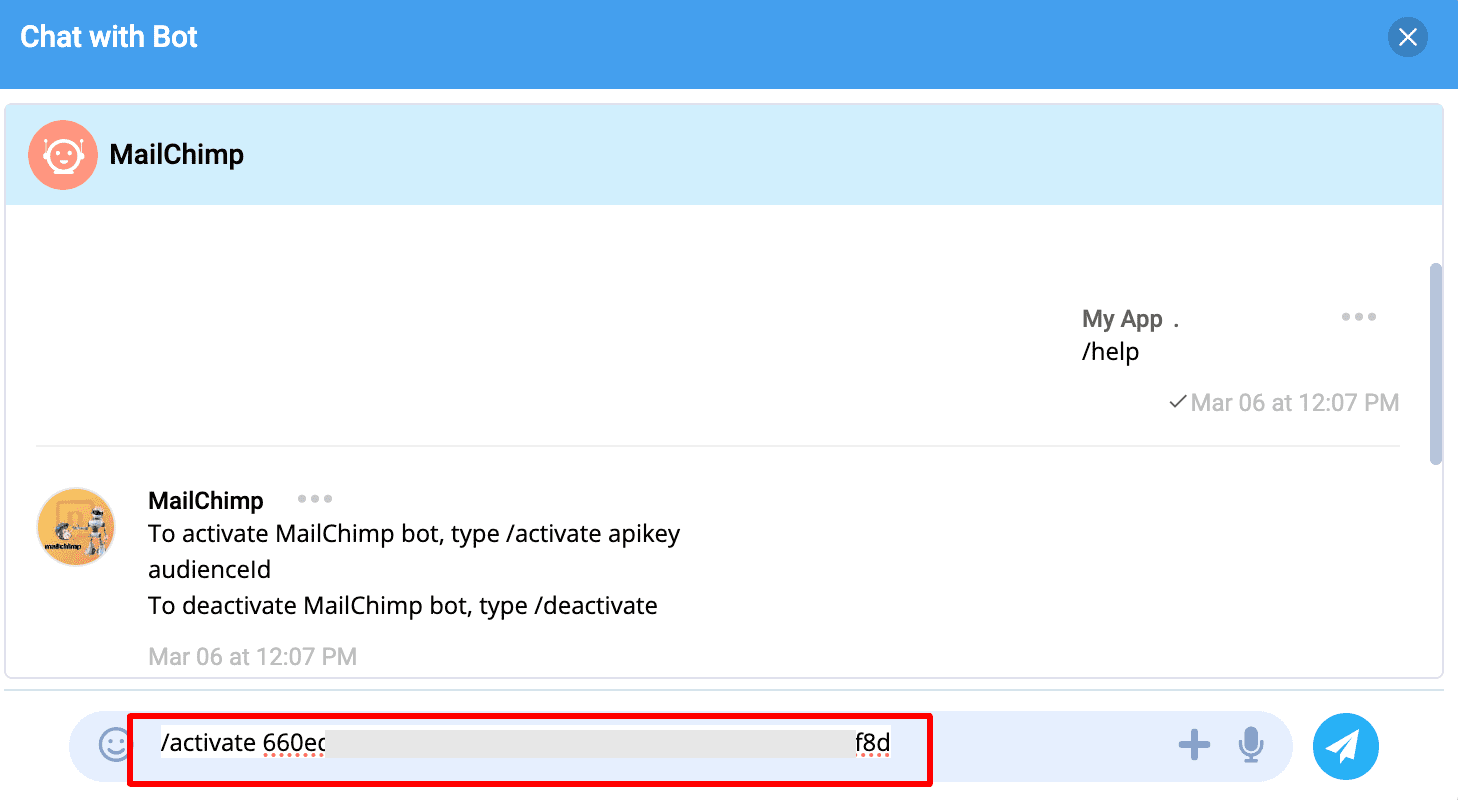The width and height of the screenshot is (1458, 800).
Task: Open emoji picker smiley icon
Action: pyautogui.click(x=116, y=745)
